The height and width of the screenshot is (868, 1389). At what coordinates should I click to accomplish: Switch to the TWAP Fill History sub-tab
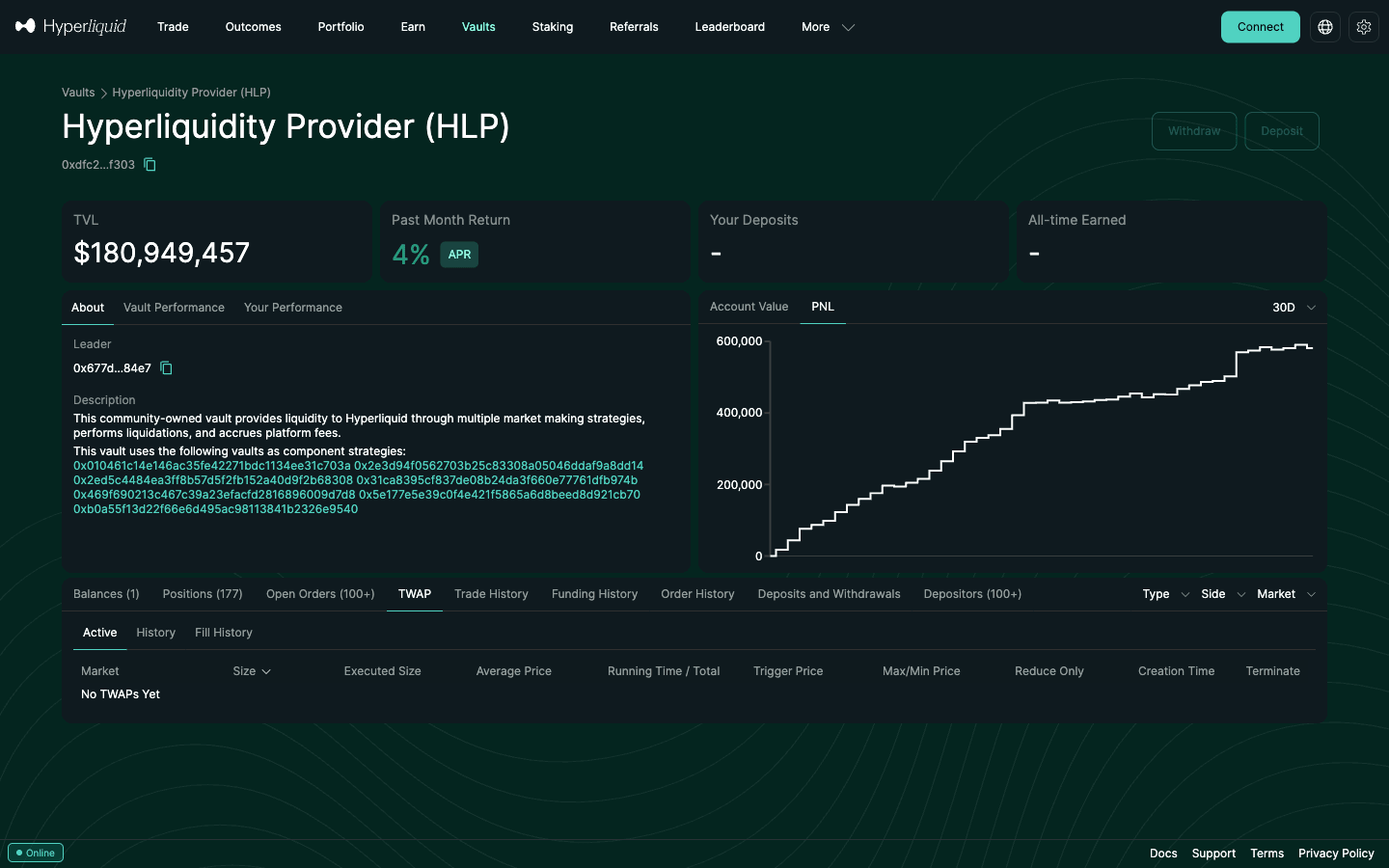(224, 633)
